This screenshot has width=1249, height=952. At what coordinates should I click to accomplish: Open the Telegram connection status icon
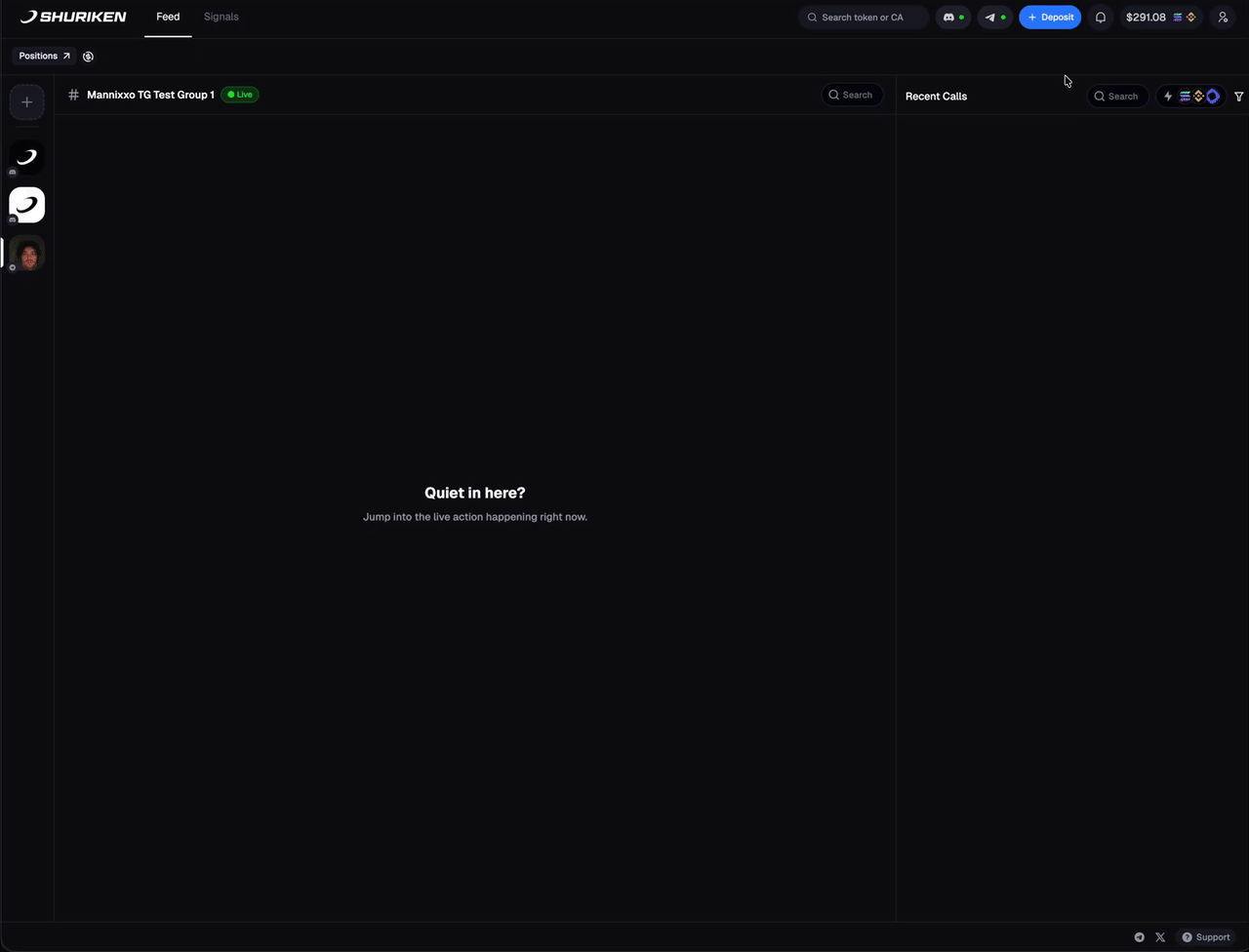(990, 17)
